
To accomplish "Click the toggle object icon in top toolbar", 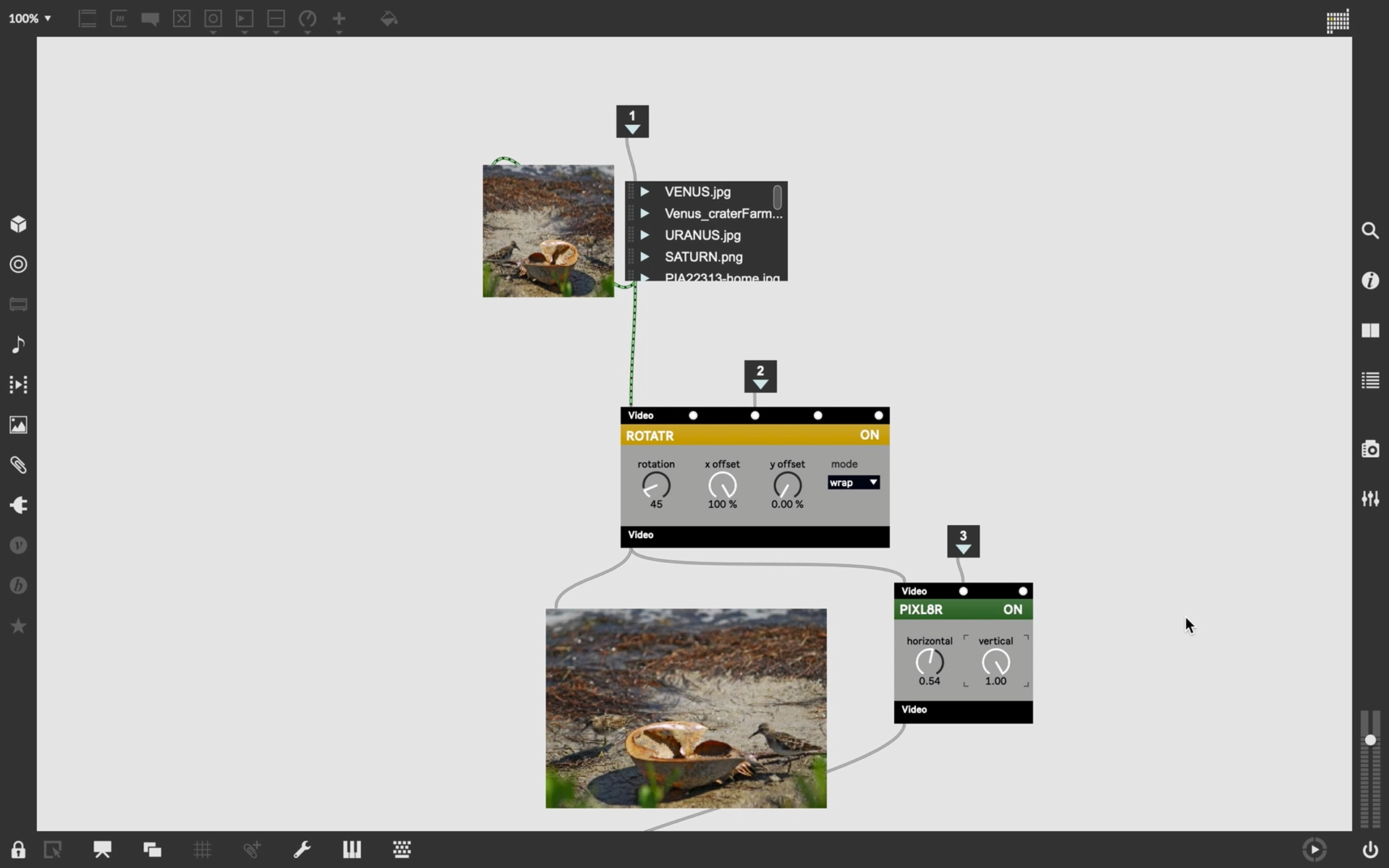I will [x=182, y=19].
